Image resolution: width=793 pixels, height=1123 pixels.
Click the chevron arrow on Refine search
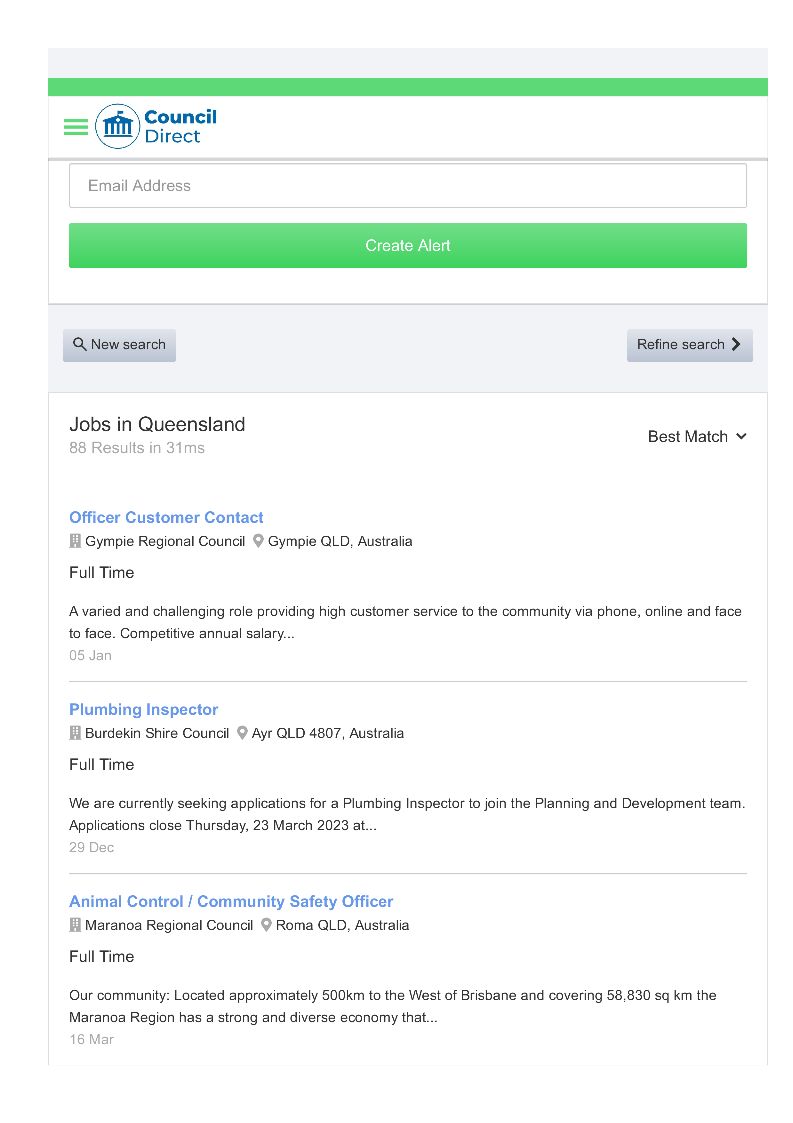coord(737,345)
